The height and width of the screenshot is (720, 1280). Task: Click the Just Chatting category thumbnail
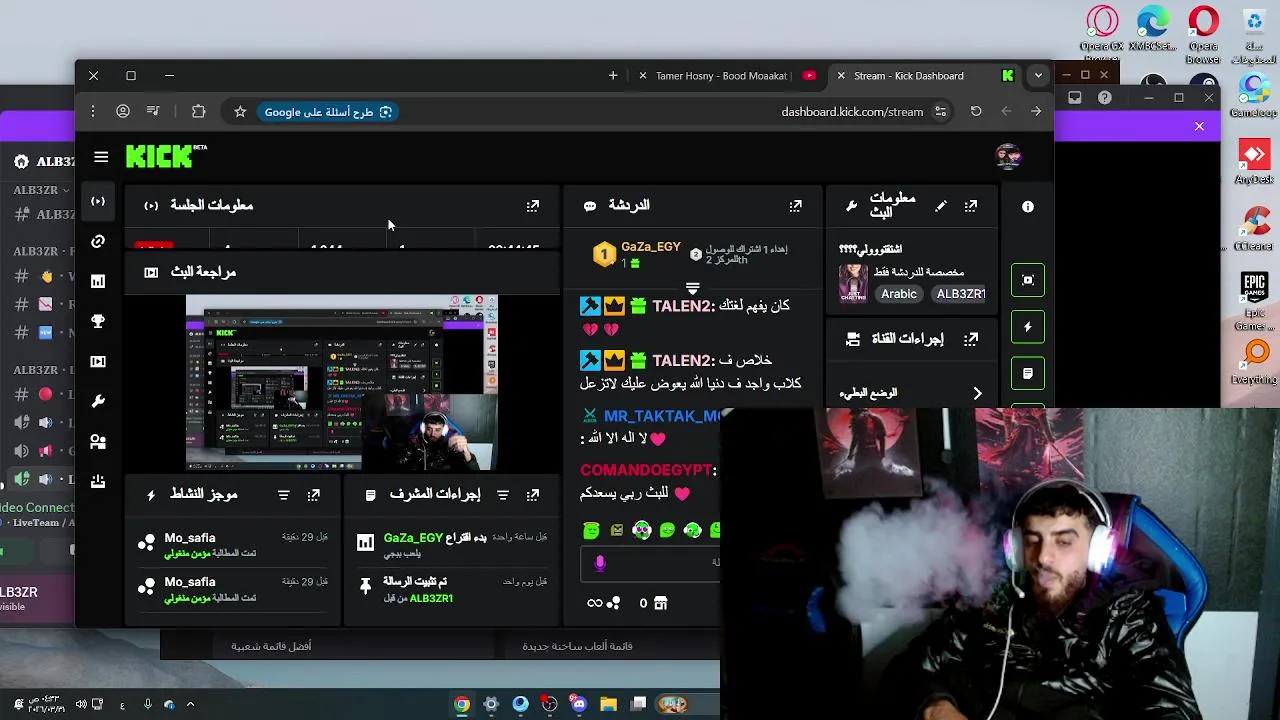[x=853, y=283]
